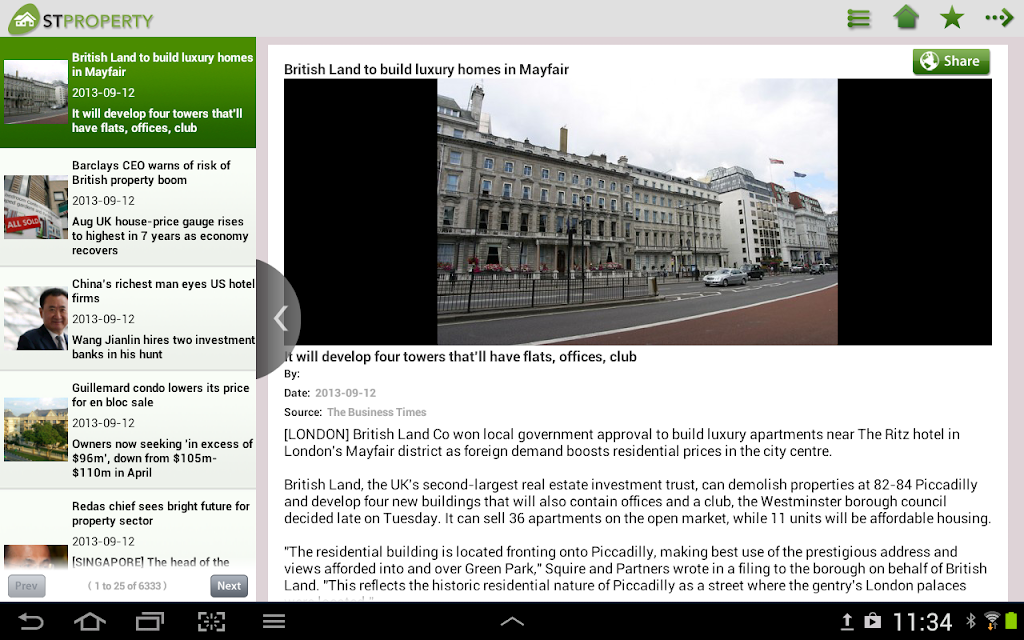This screenshot has width=1024, height=640.
Task: Share this article
Action: [951, 61]
